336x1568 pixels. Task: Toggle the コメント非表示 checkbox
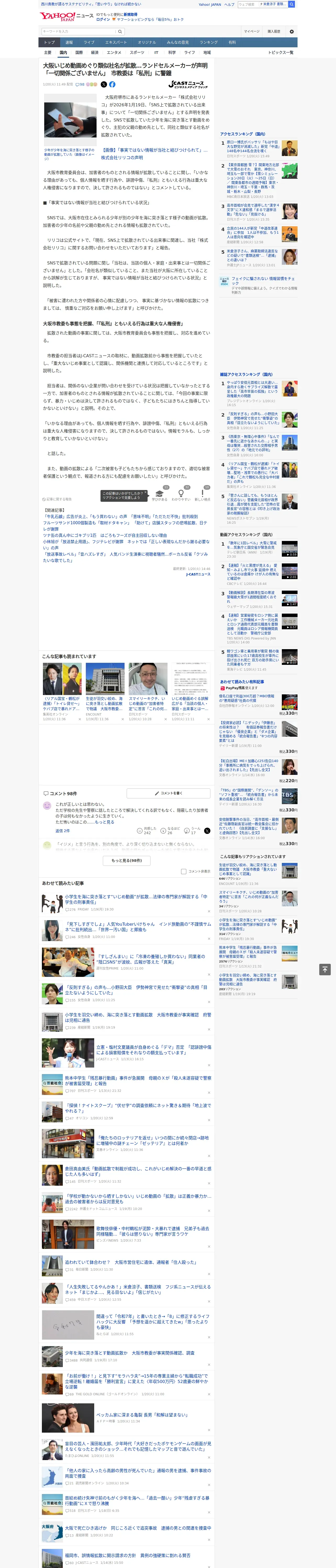click(x=183, y=871)
